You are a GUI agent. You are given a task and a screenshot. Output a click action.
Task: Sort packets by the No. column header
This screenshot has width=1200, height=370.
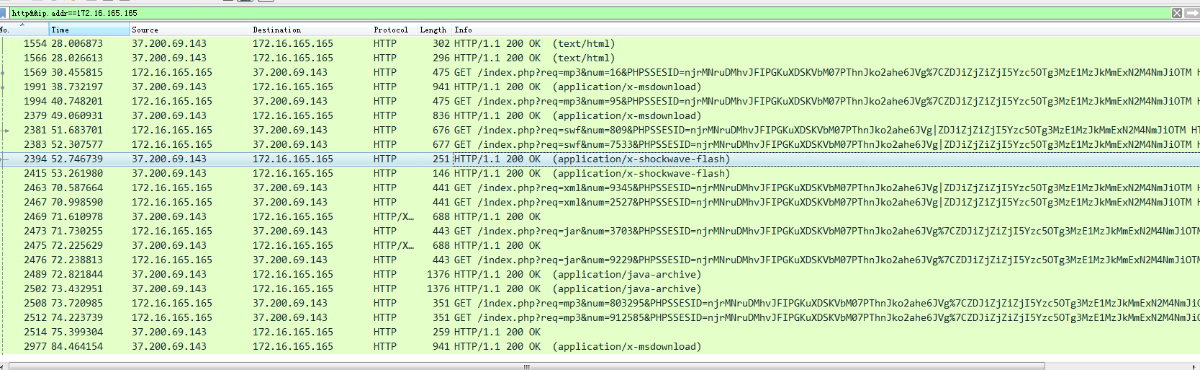pos(23,30)
